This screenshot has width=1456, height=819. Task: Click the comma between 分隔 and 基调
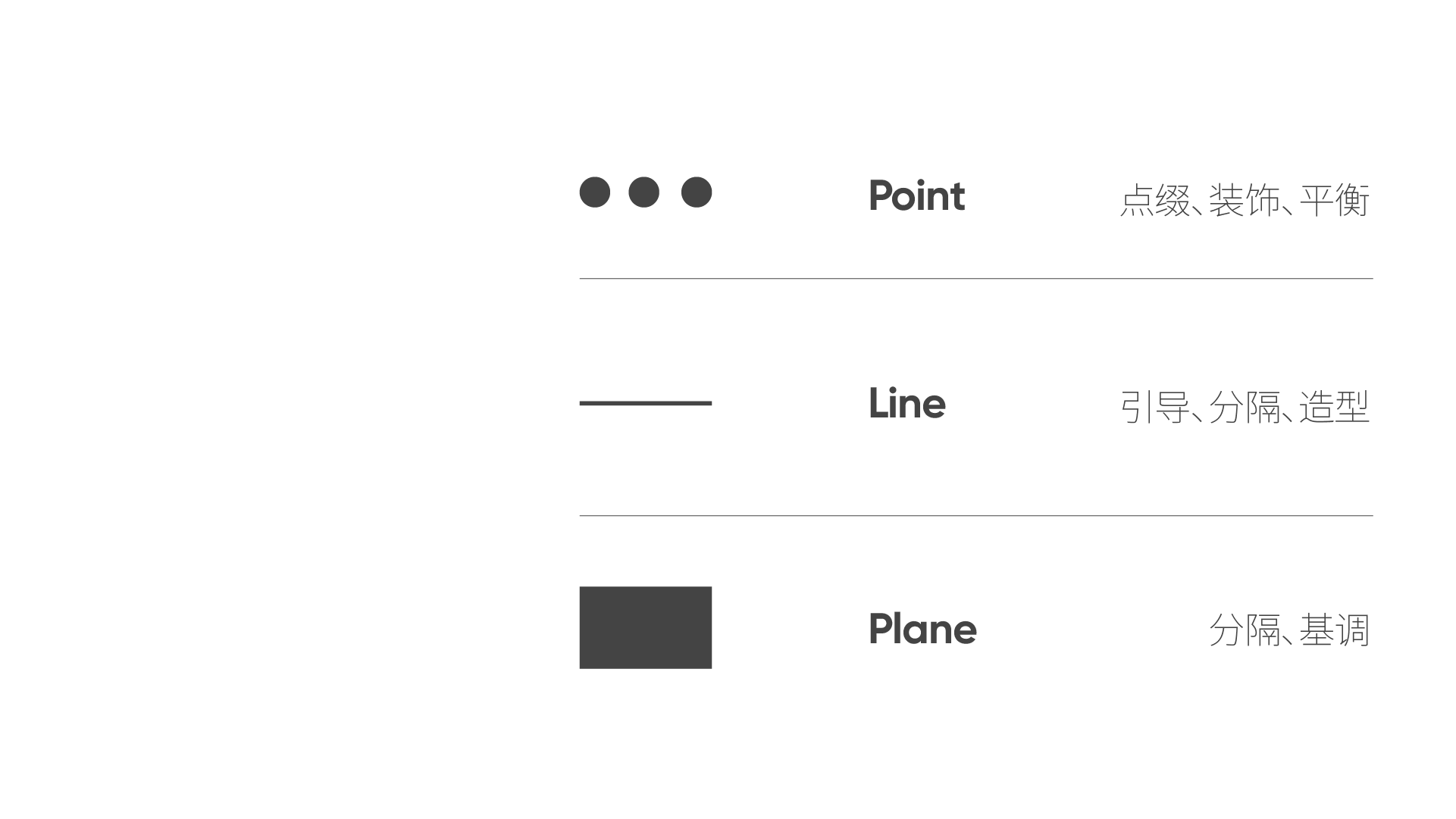coord(1288,642)
